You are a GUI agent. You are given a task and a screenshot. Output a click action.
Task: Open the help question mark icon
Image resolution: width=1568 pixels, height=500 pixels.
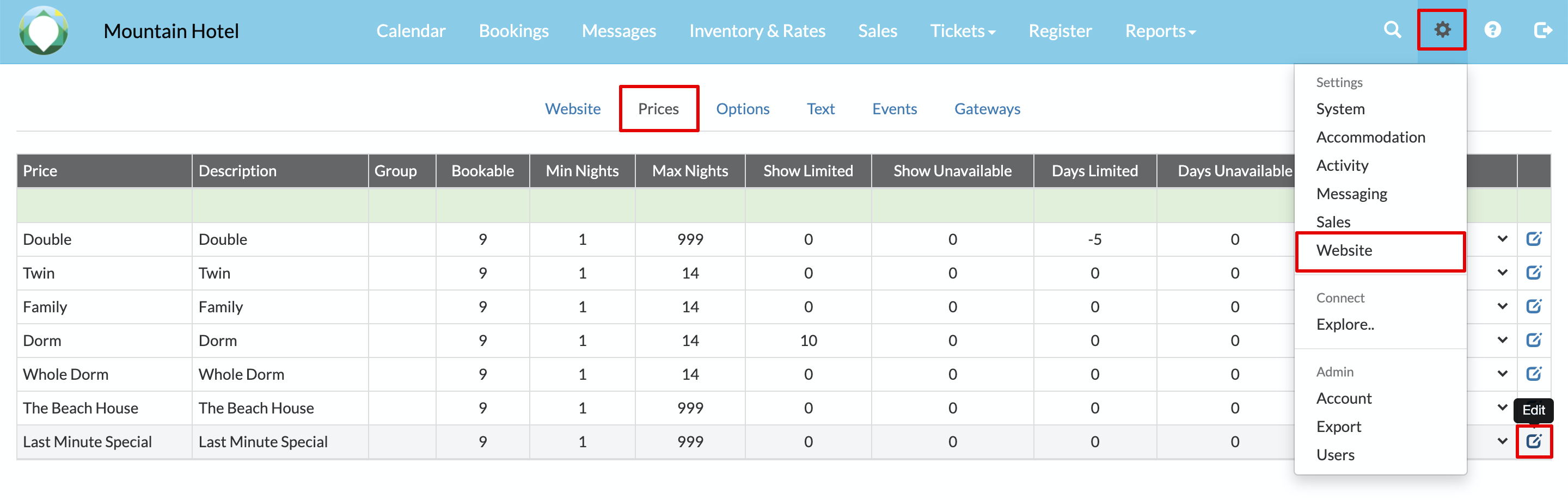[x=1492, y=30]
